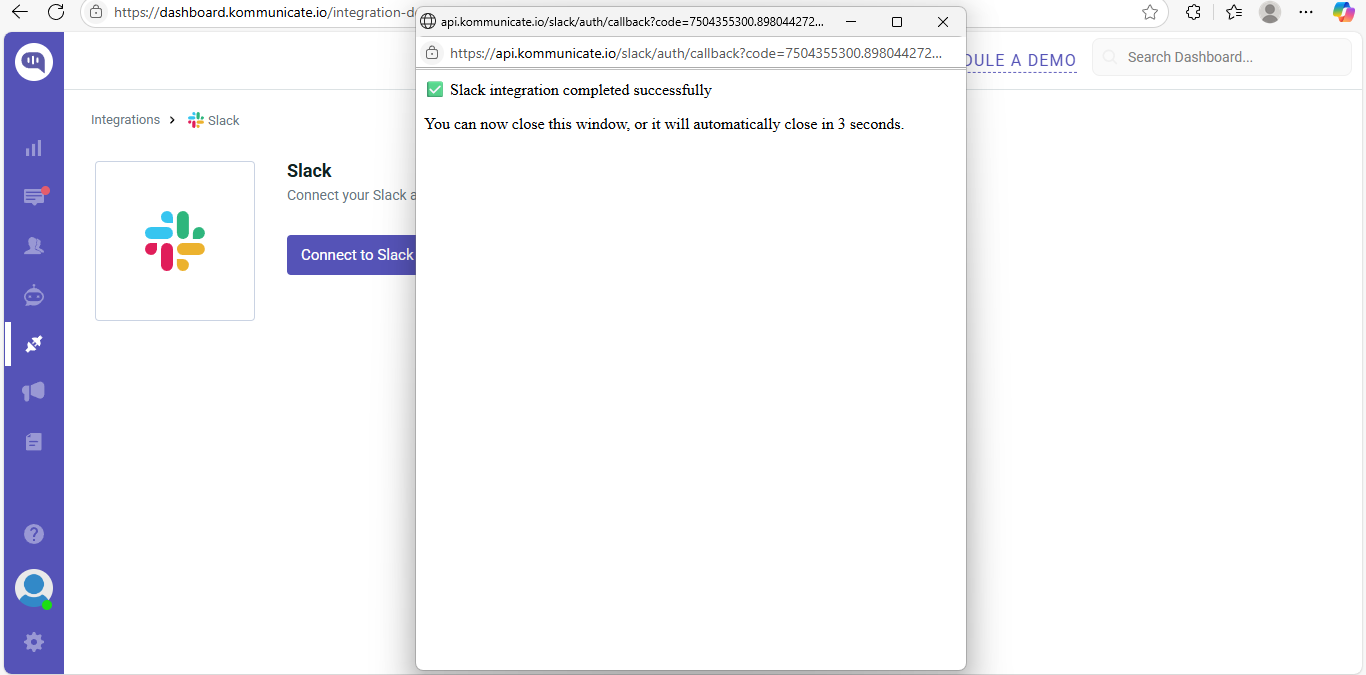Open the browser three-dots menu
The width and height of the screenshot is (1366, 675).
1306,12
